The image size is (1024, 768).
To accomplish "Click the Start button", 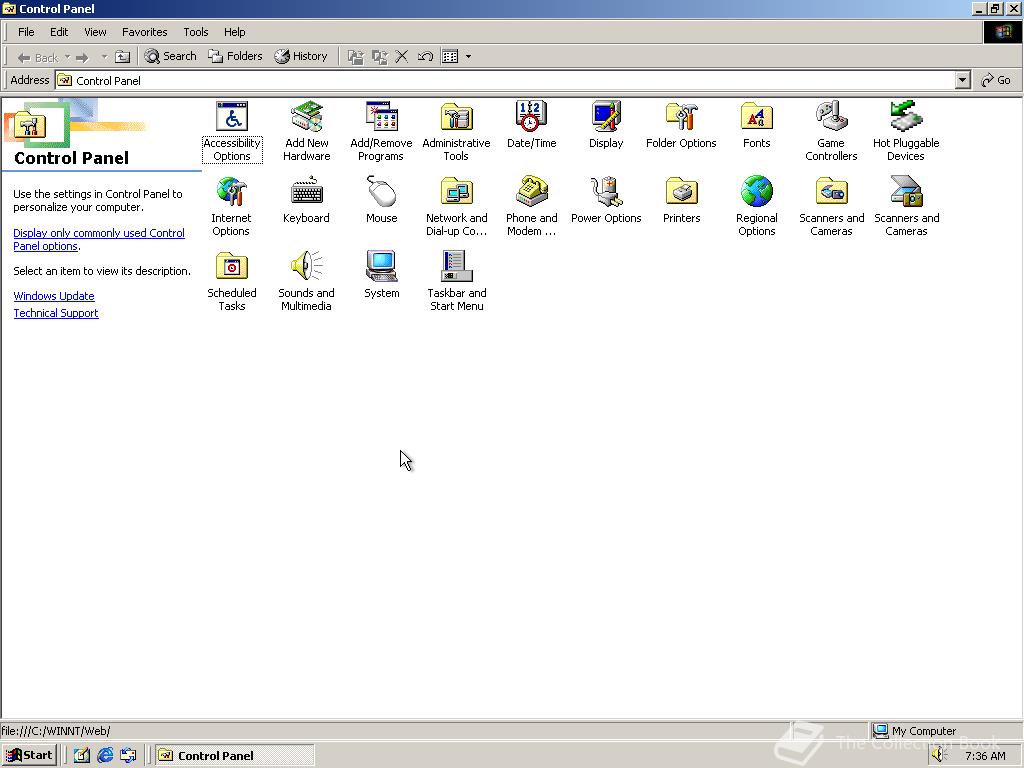I will pos(29,756).
